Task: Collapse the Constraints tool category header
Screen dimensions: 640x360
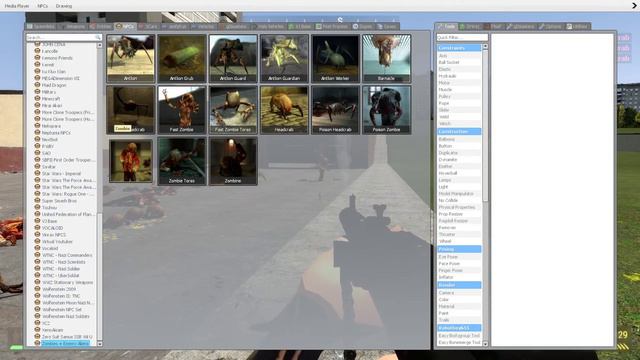Action: tap(459, 48)
